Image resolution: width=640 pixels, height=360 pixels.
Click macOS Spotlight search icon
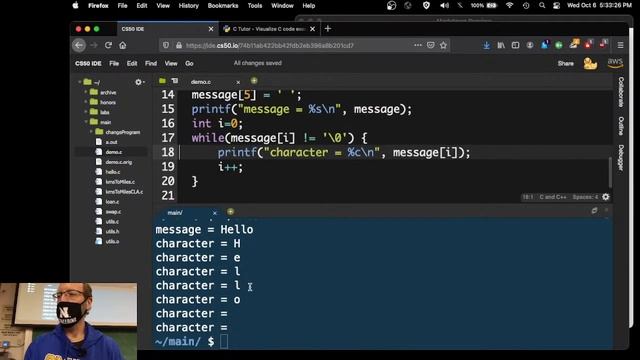point(542,6)
